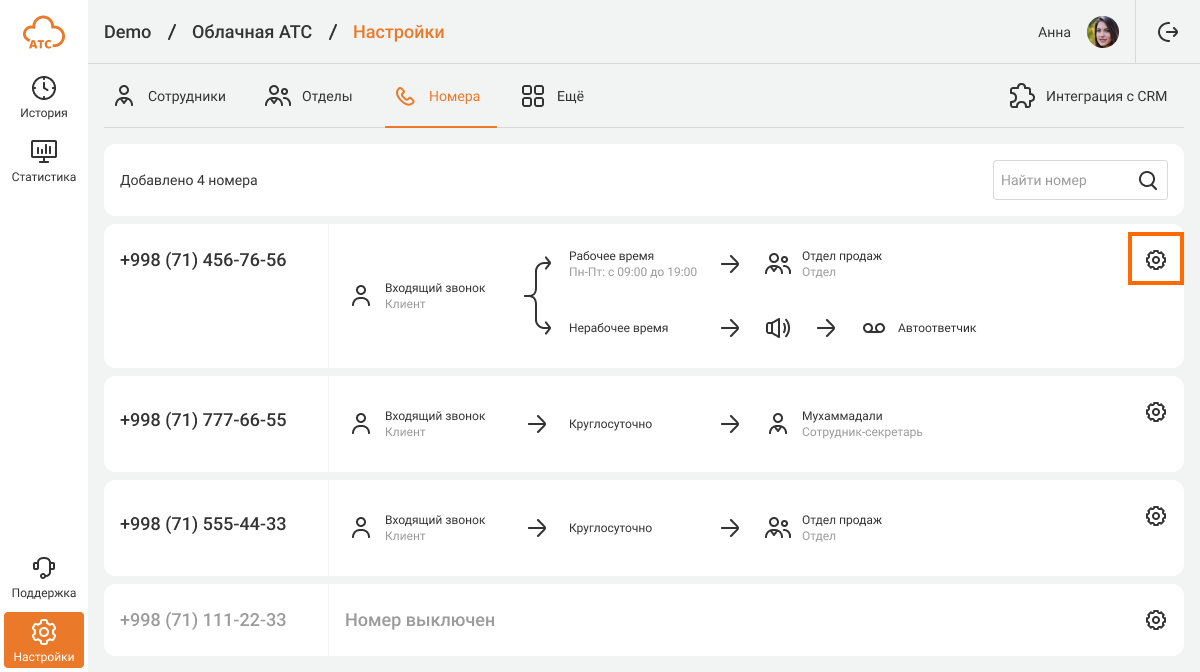Open settings gear for number 555-44-33

pos(1156,516)
